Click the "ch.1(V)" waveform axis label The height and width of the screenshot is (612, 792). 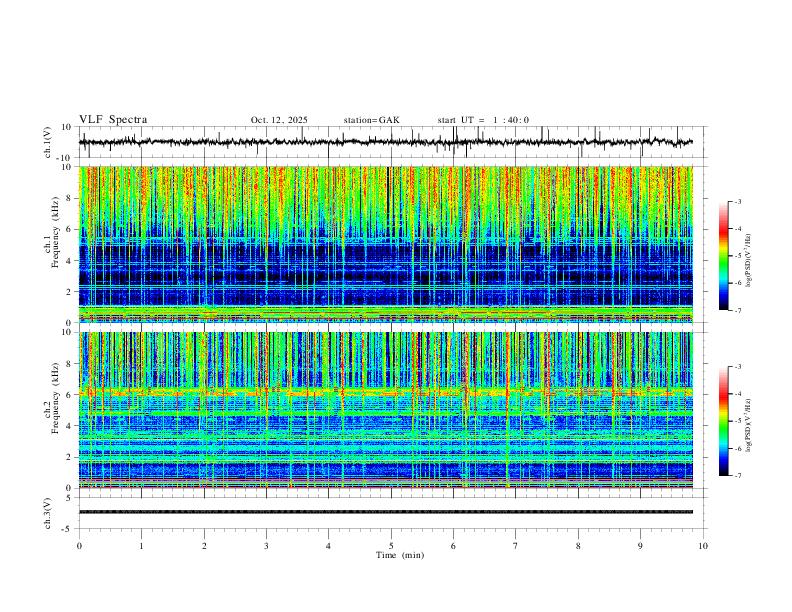[48, 142]
